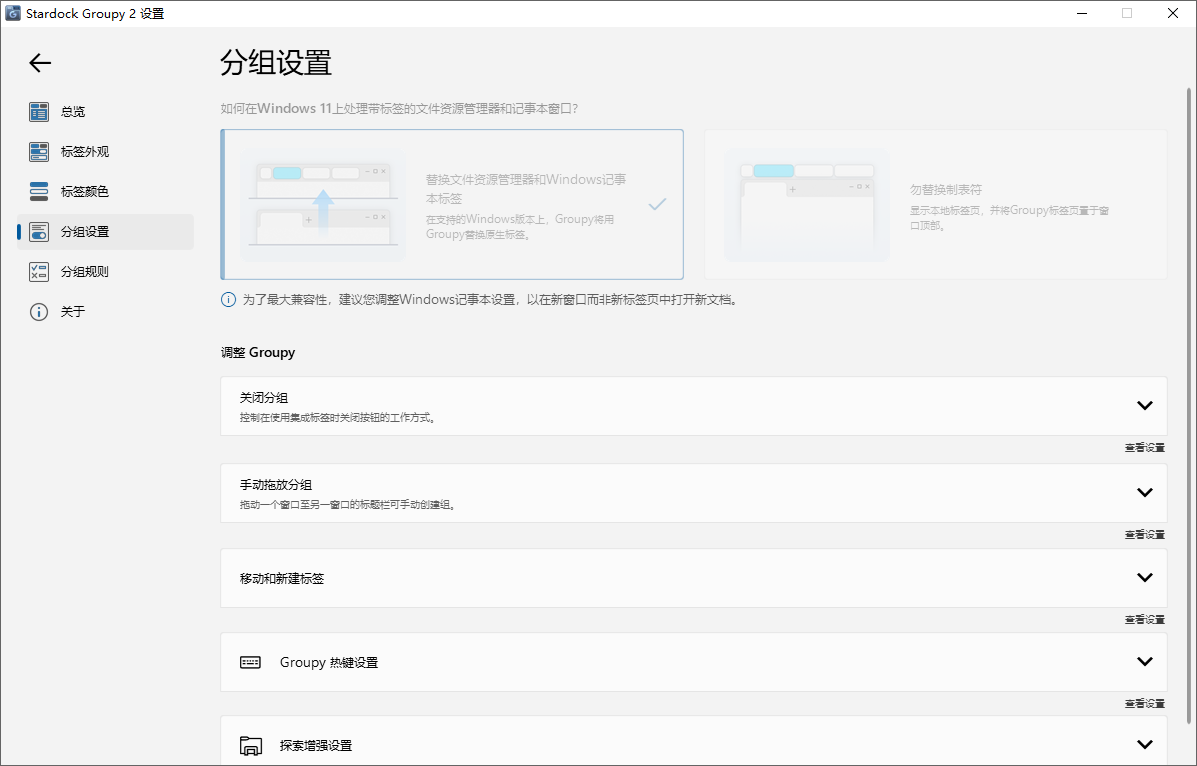
Task: Close the Groupy settings window
Action: (x=1173, y=13)
